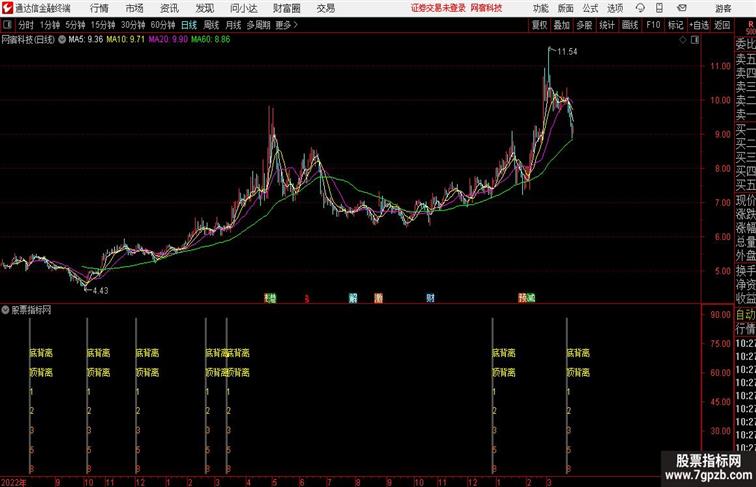Viewport: 756px width, 487px height.
Task: Open the 行情 menu
Action: (x=99, y=8)
